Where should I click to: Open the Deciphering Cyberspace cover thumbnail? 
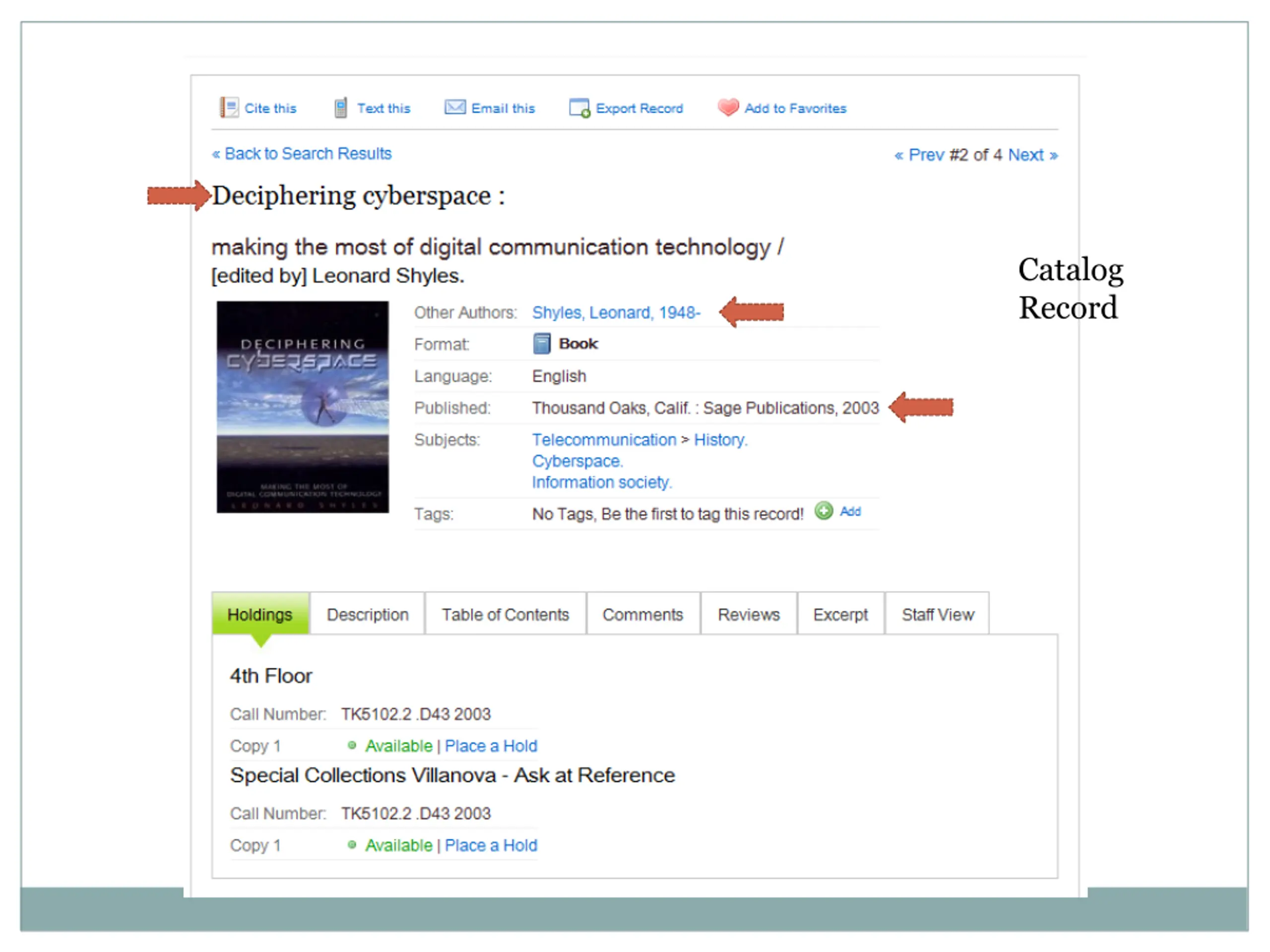point(303,407)
